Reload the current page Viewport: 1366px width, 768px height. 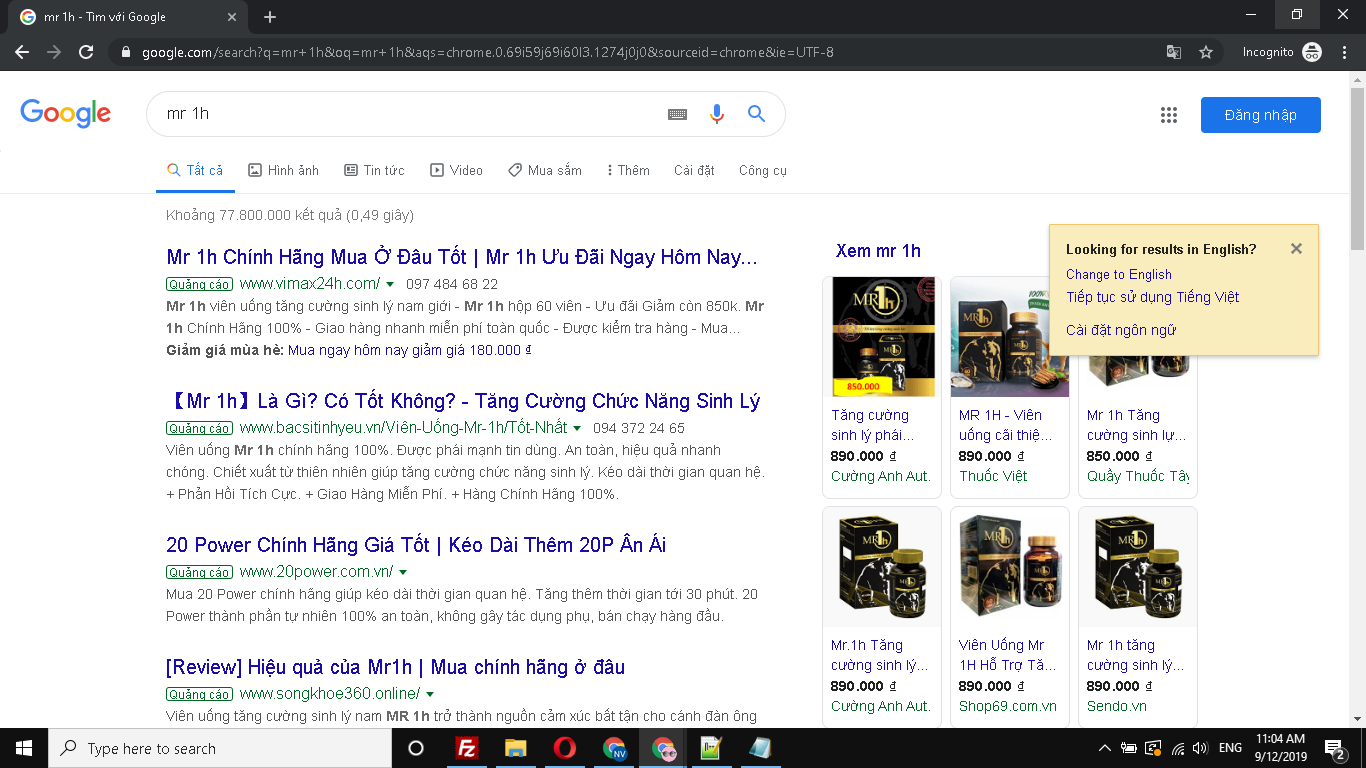coord(86,52)
